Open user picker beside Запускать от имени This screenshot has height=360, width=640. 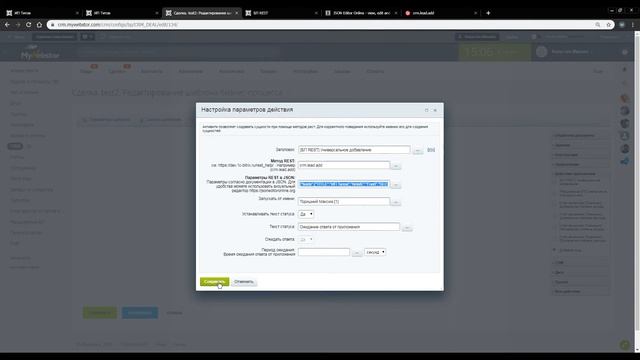(396, 202)
